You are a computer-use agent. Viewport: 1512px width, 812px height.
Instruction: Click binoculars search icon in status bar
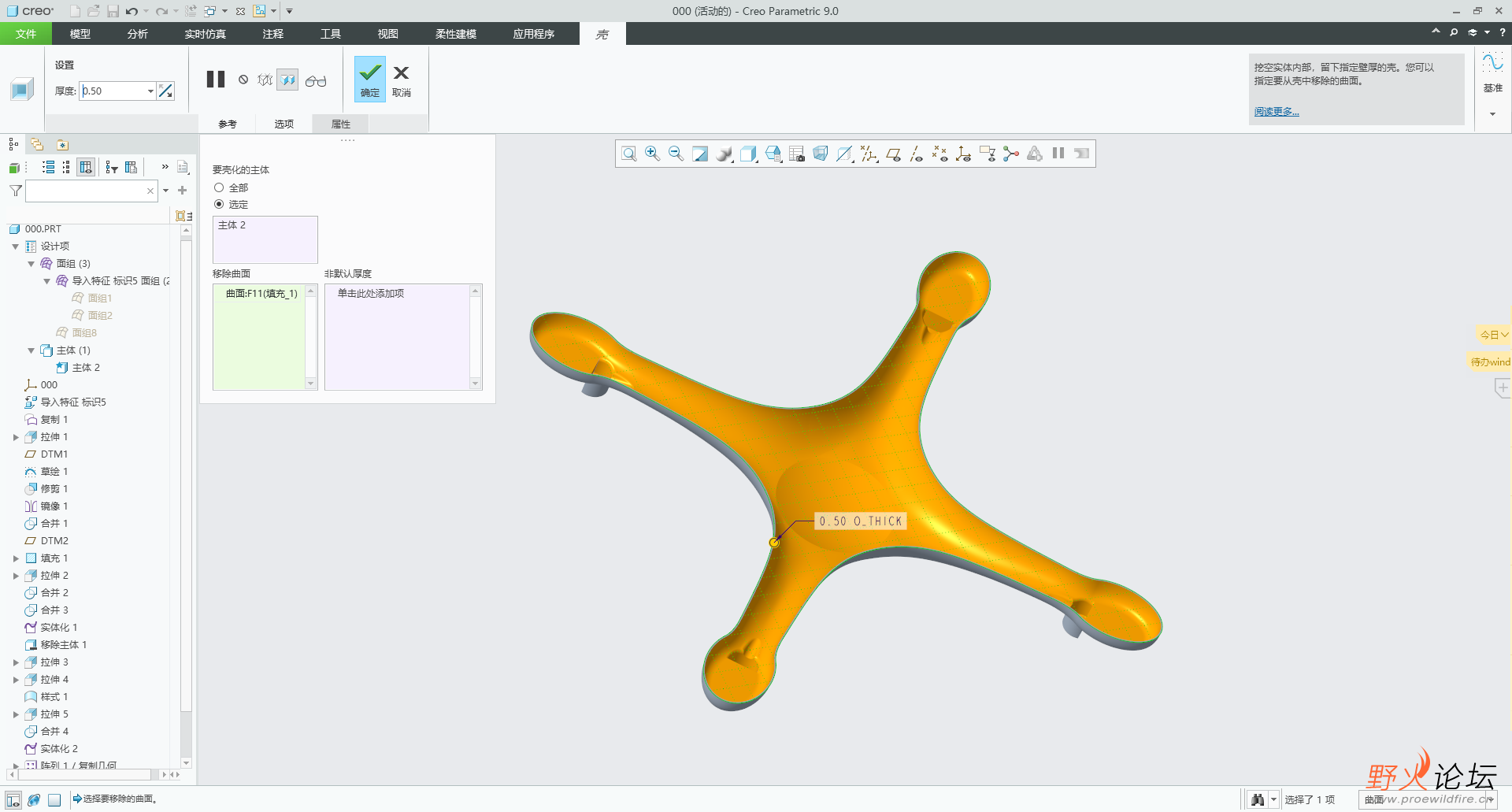tap(1258, 799)
